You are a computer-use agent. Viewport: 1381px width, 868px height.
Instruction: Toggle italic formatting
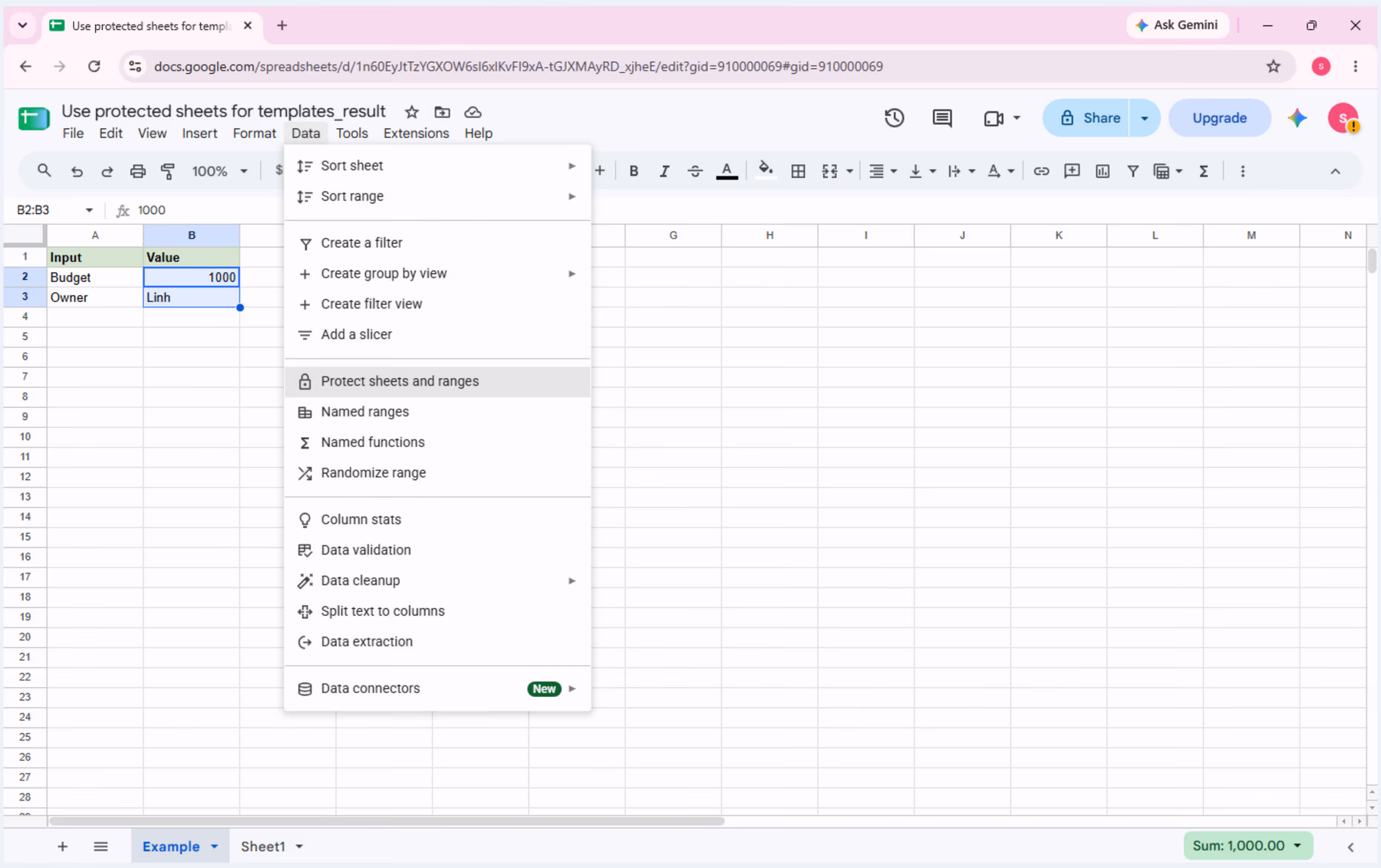pyautogui.click(x=664, y=171)
